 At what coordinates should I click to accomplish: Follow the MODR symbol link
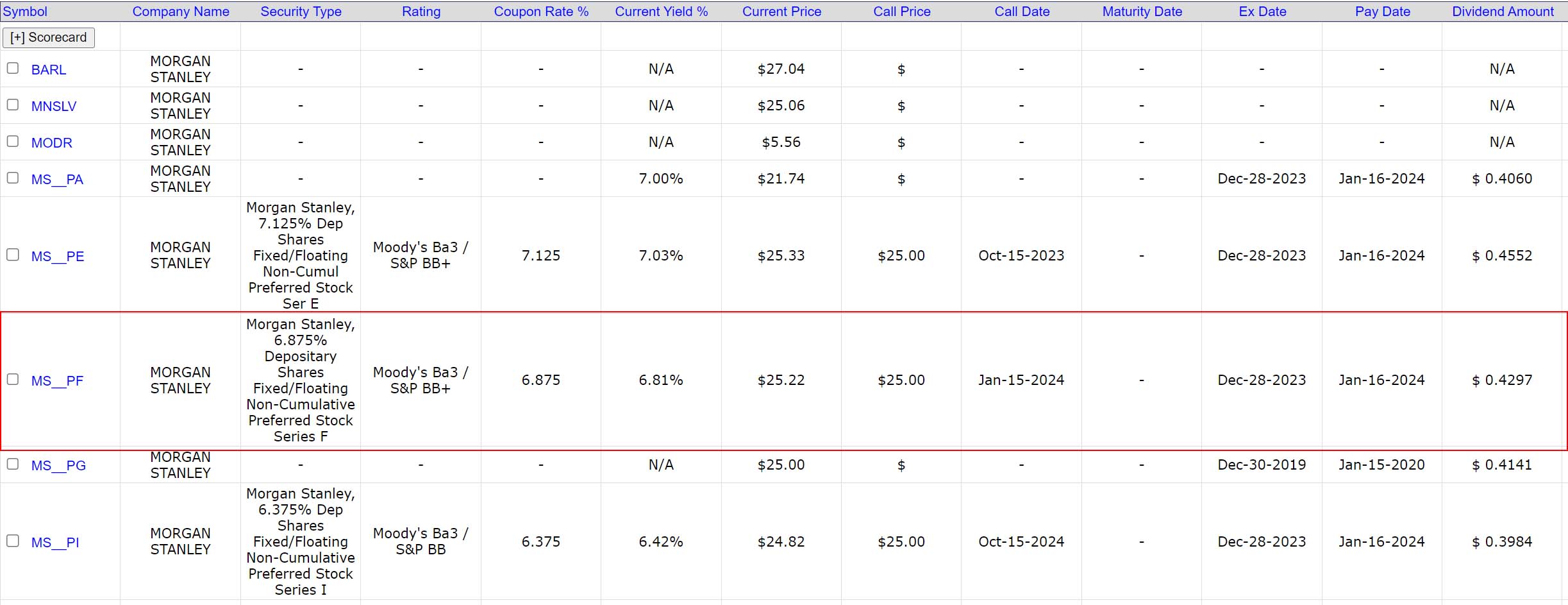[52, 142]
